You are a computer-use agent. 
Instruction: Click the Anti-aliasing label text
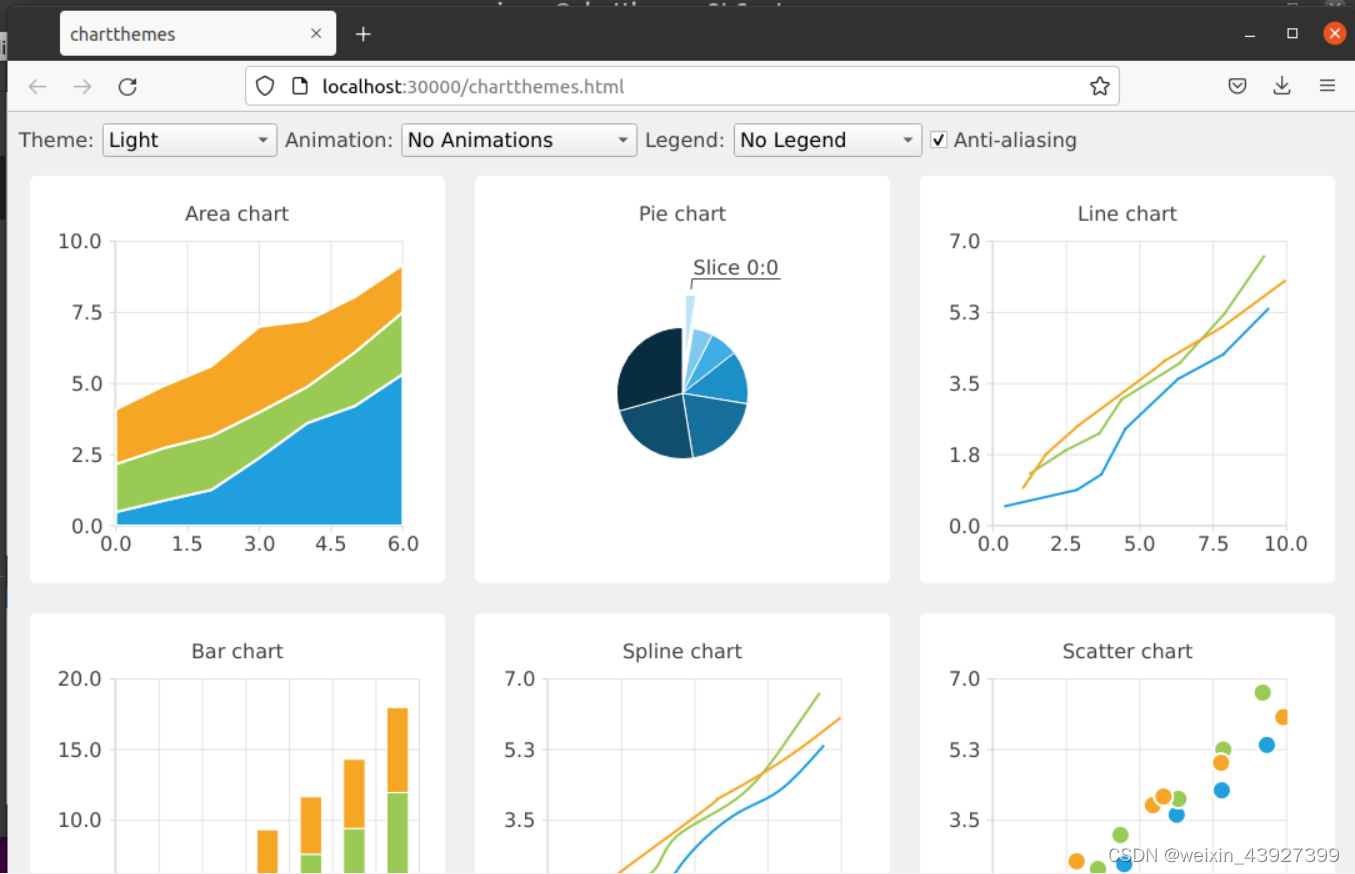click(x=1015, y=140)
